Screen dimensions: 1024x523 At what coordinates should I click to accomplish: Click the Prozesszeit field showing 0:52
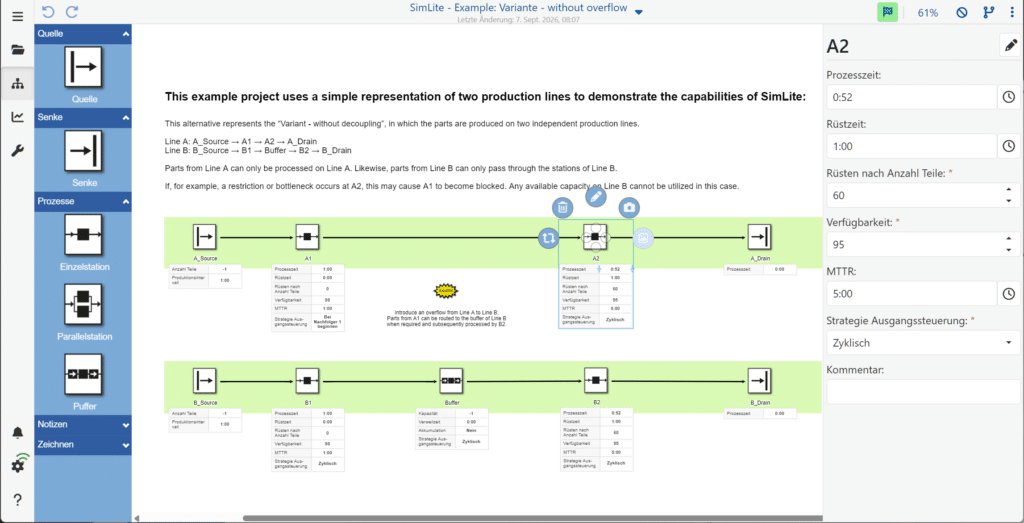click(x=911, y=97)
